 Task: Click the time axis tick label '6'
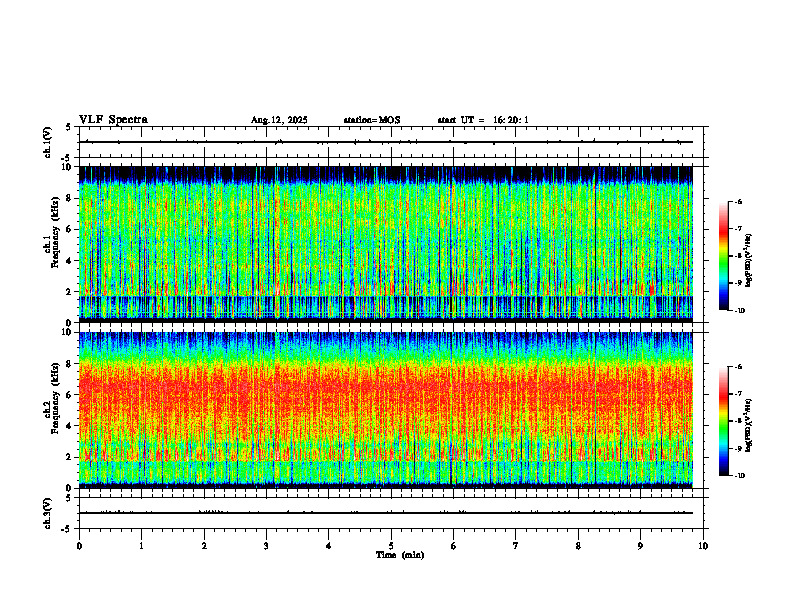coord(453,546)
